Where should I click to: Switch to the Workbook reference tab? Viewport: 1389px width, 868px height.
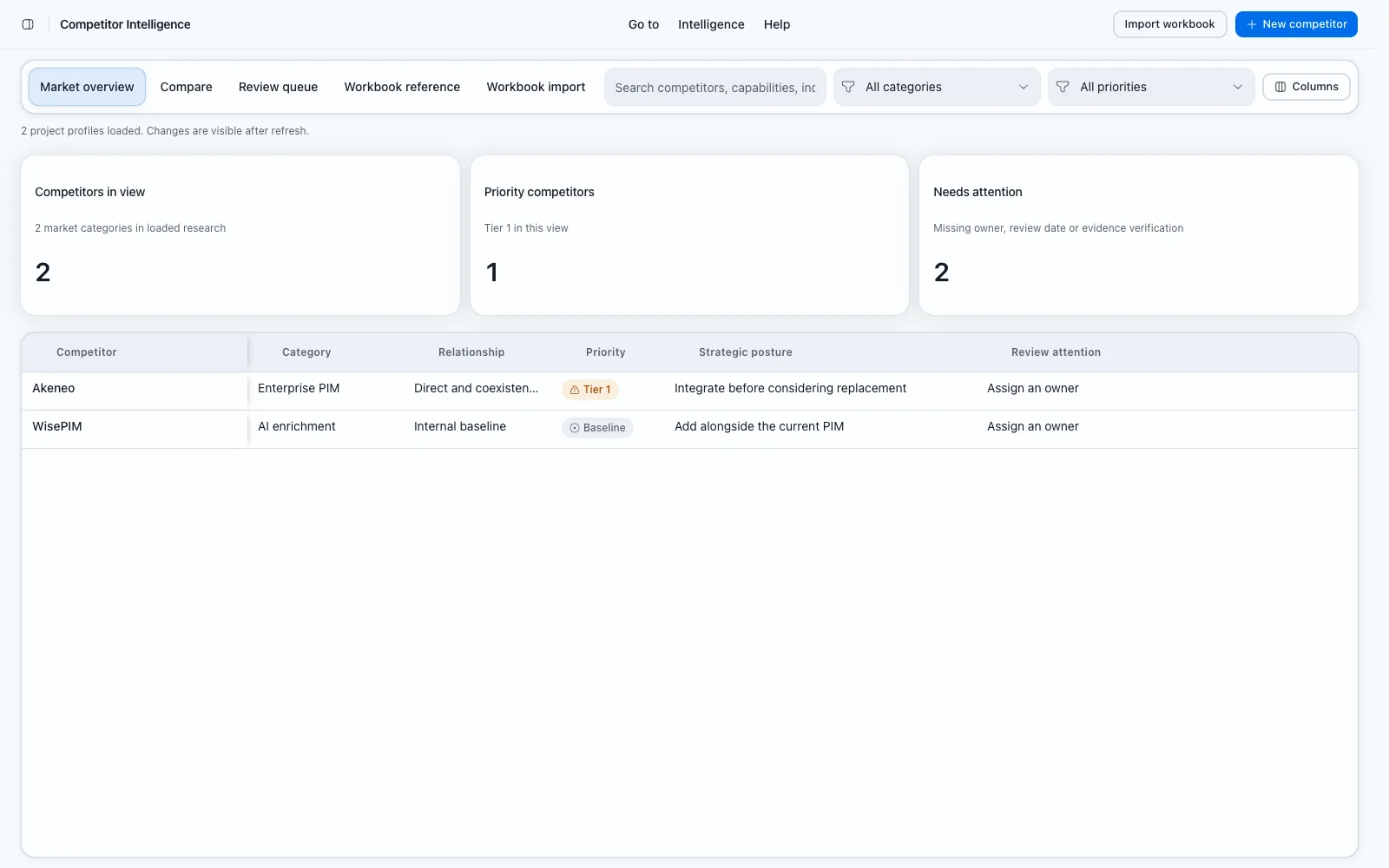coord(402,87)
